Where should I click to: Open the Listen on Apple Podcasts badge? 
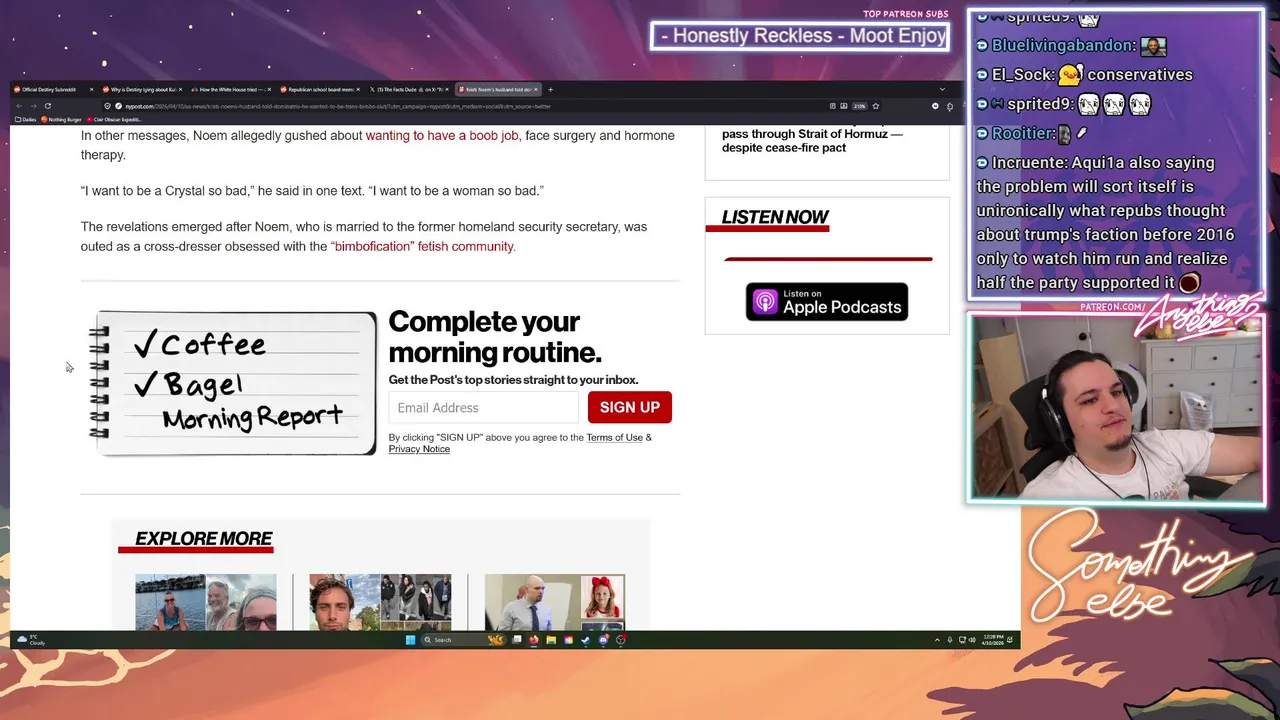pos(827,302)
